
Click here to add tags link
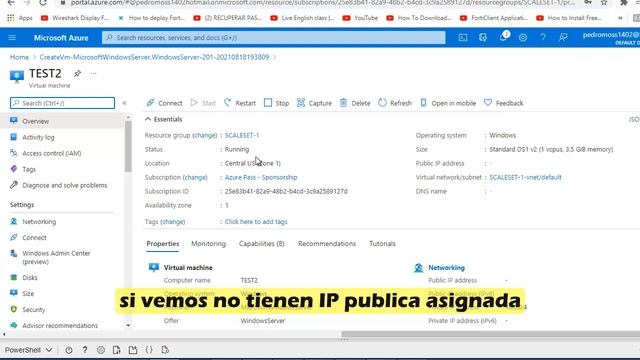tap(256, 222)
